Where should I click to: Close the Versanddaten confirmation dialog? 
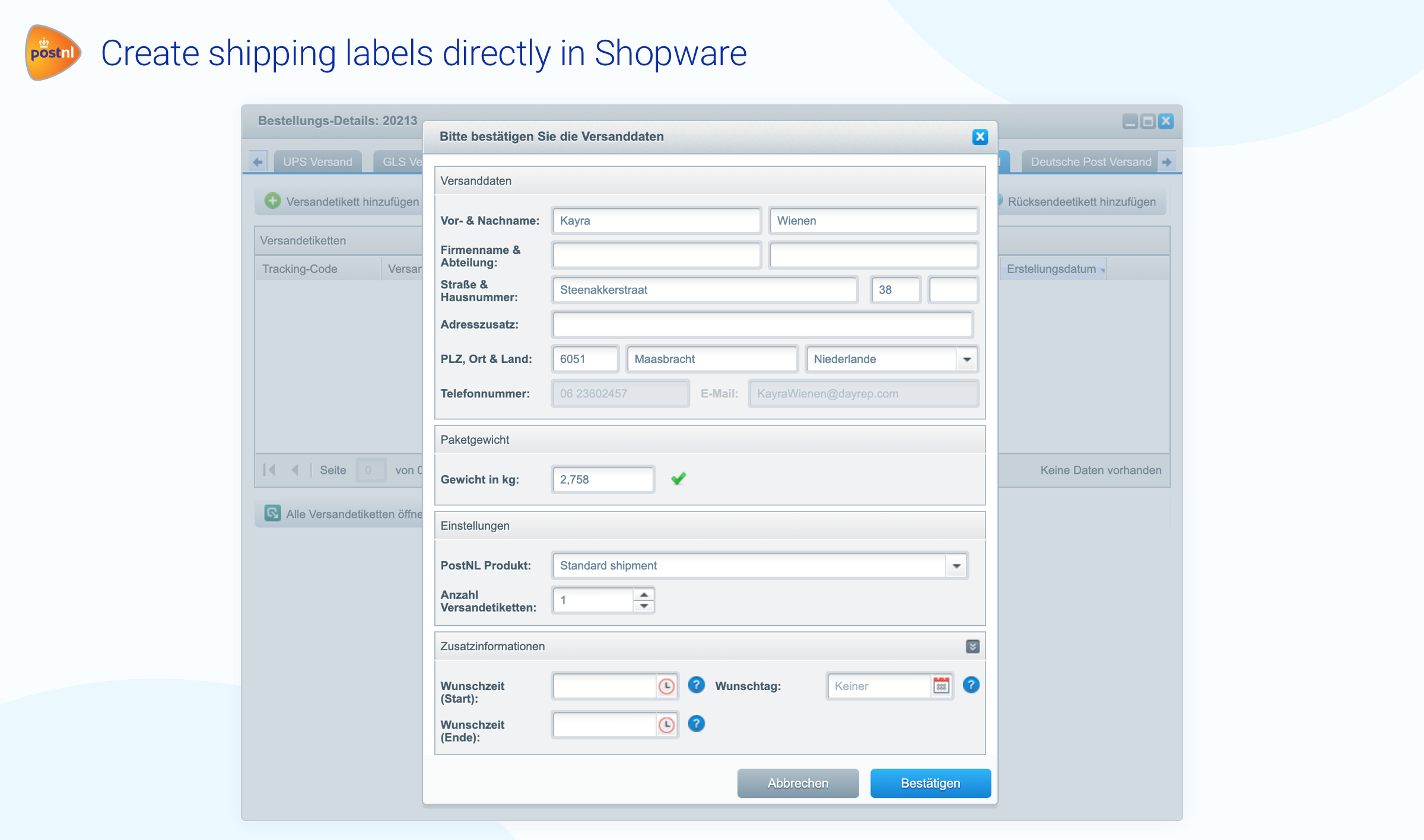(x=980, y=136)
